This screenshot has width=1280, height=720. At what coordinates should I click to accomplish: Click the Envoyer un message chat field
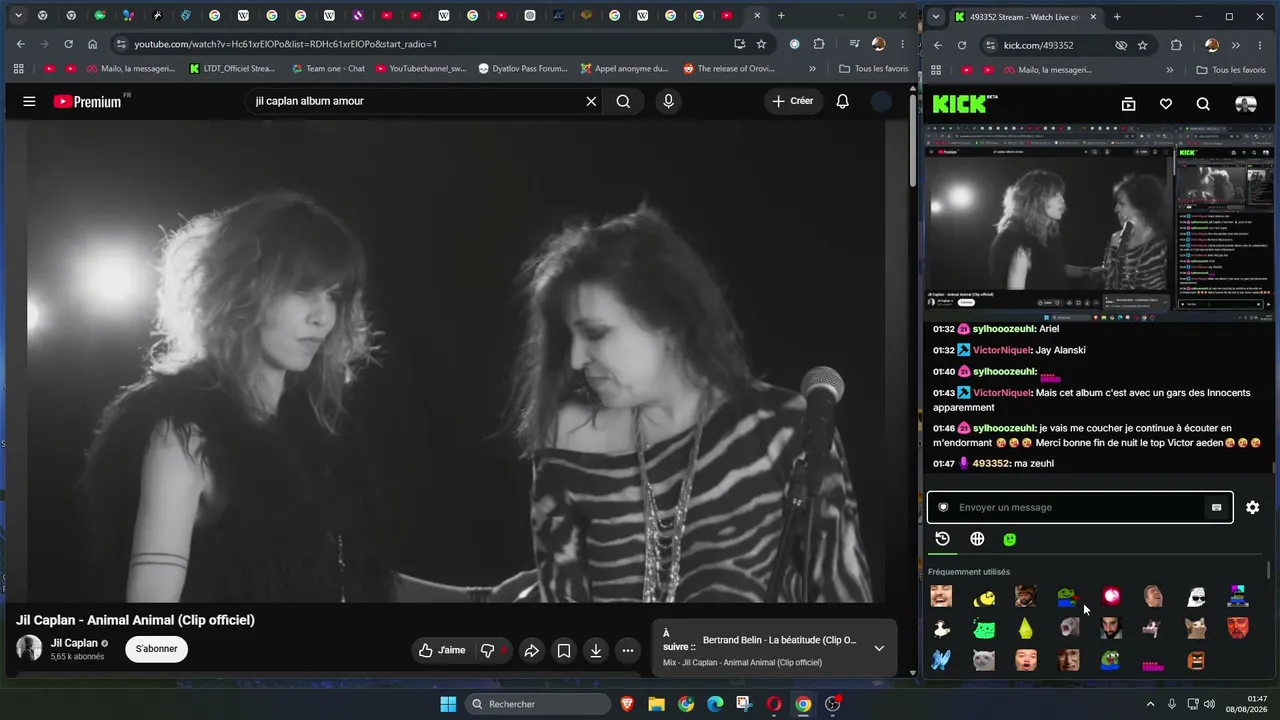click(x=1080, y=507)
